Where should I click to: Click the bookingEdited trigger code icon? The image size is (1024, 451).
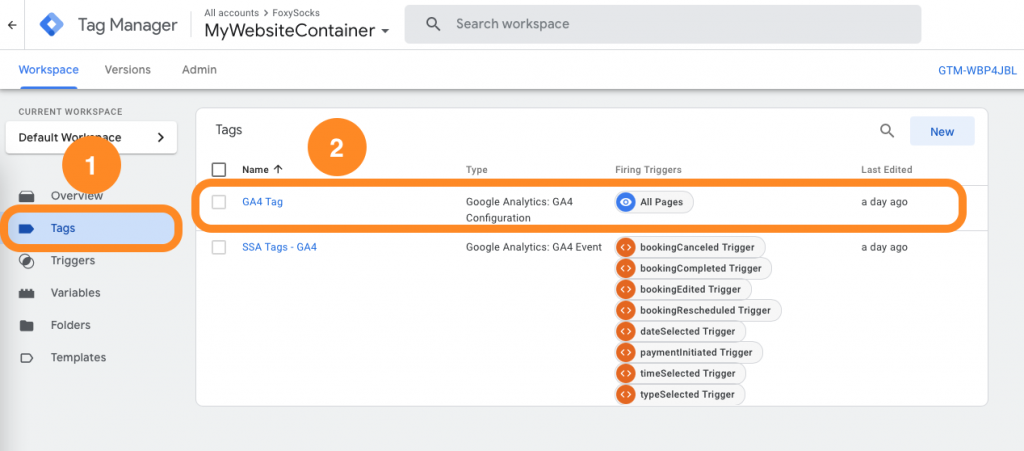pos(626,289)
